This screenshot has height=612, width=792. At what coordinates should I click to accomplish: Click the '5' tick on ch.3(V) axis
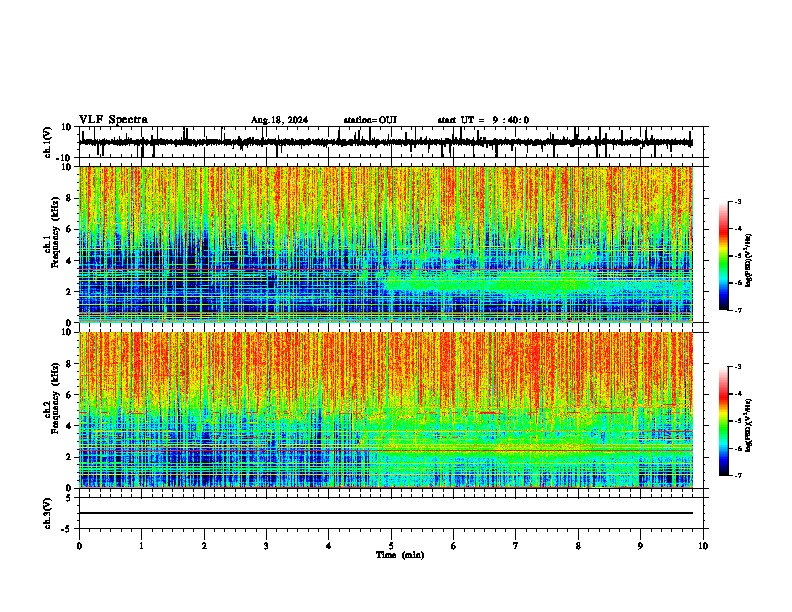click(x=69, y=498)
